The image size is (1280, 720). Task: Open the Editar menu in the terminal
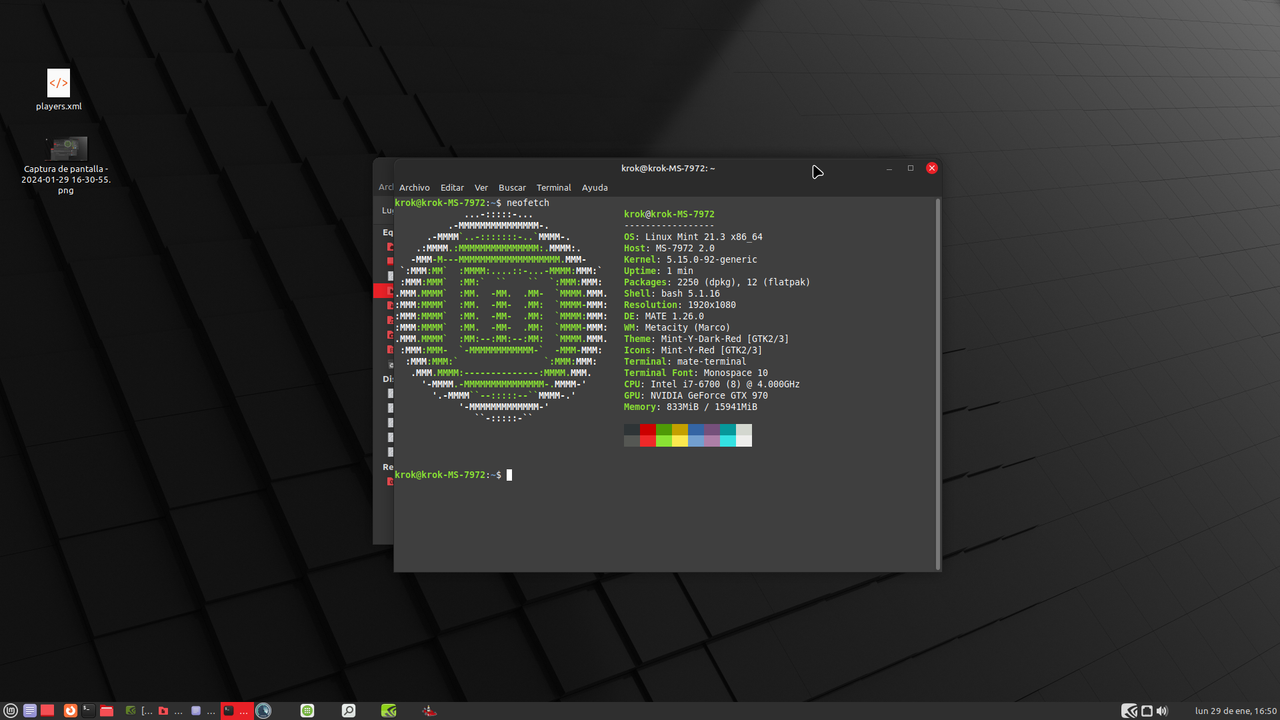pyautogui.click(x=452, y=187)
